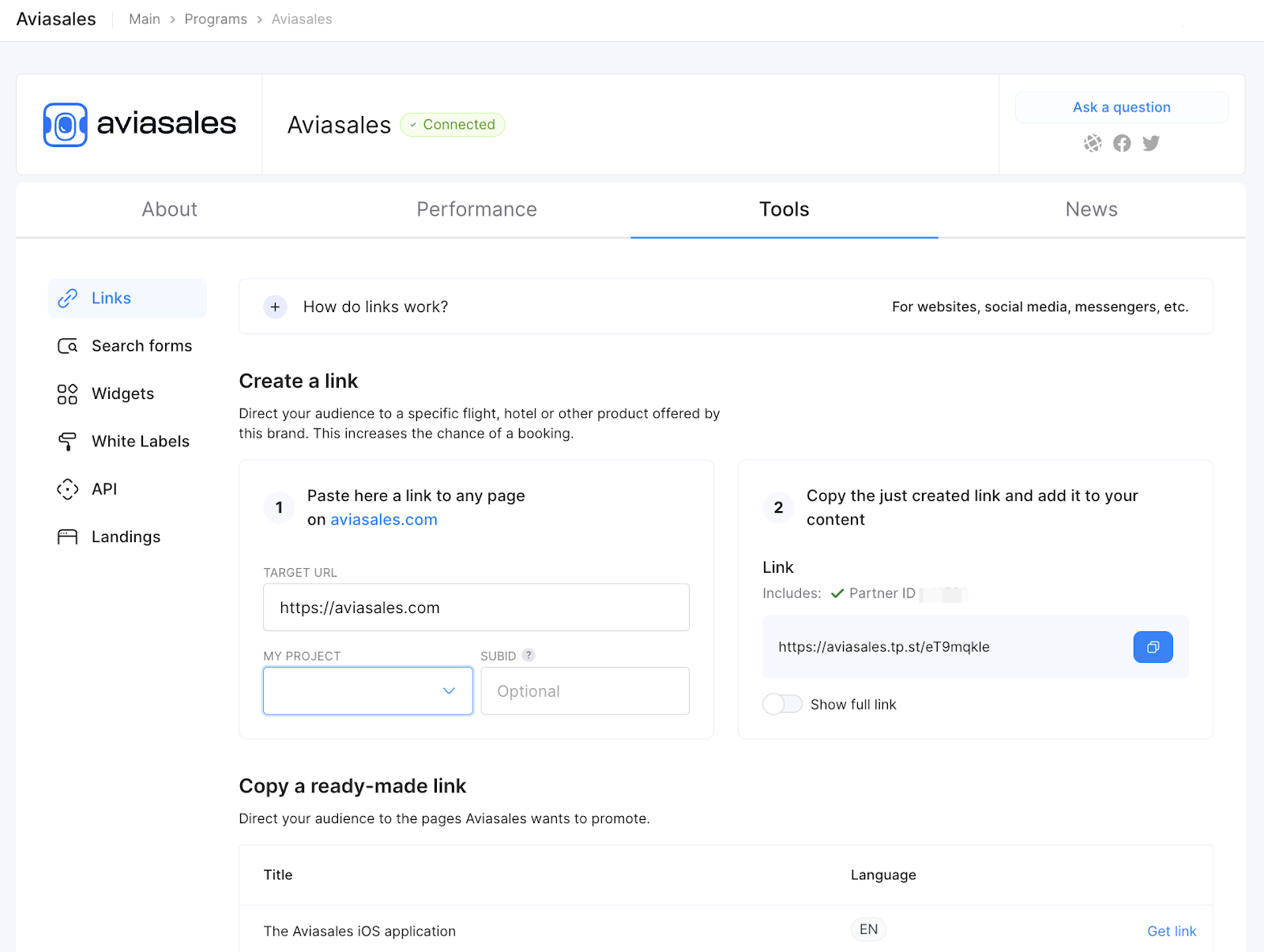Switch to the News tab
Image resolution: width=1264 pixels, height=952 pixels.
[1091, 209]
